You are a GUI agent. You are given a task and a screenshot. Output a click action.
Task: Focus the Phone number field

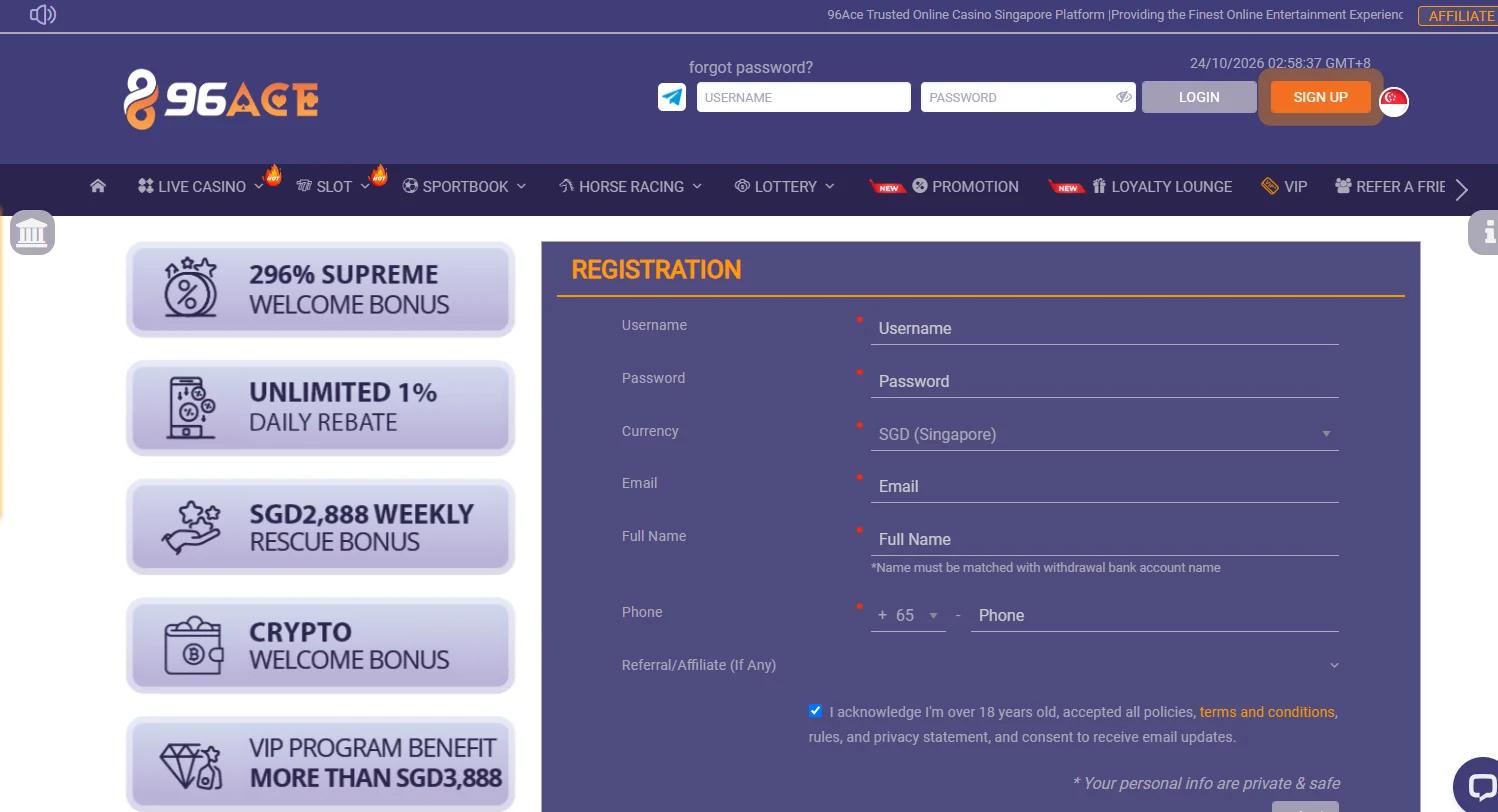(1155, 615)
